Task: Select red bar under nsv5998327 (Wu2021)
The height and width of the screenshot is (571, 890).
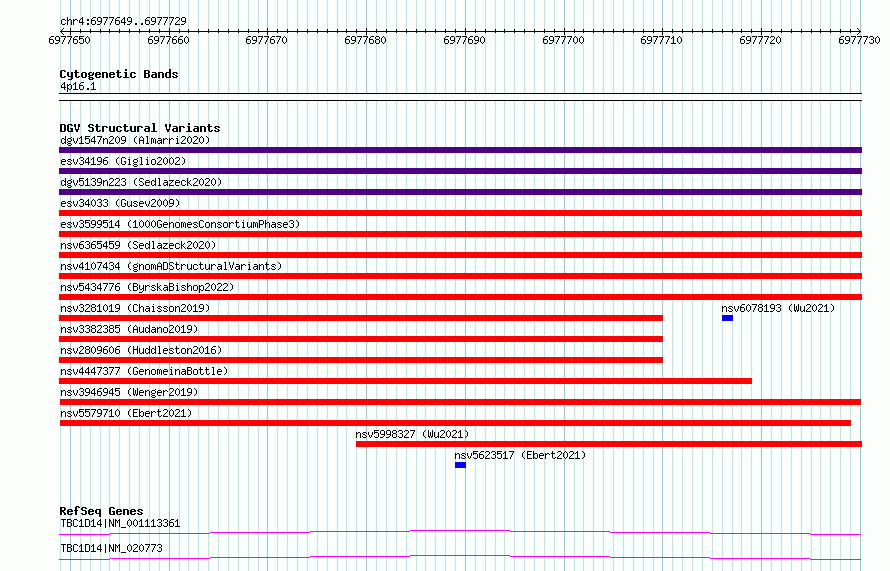Action: point(609,444)
